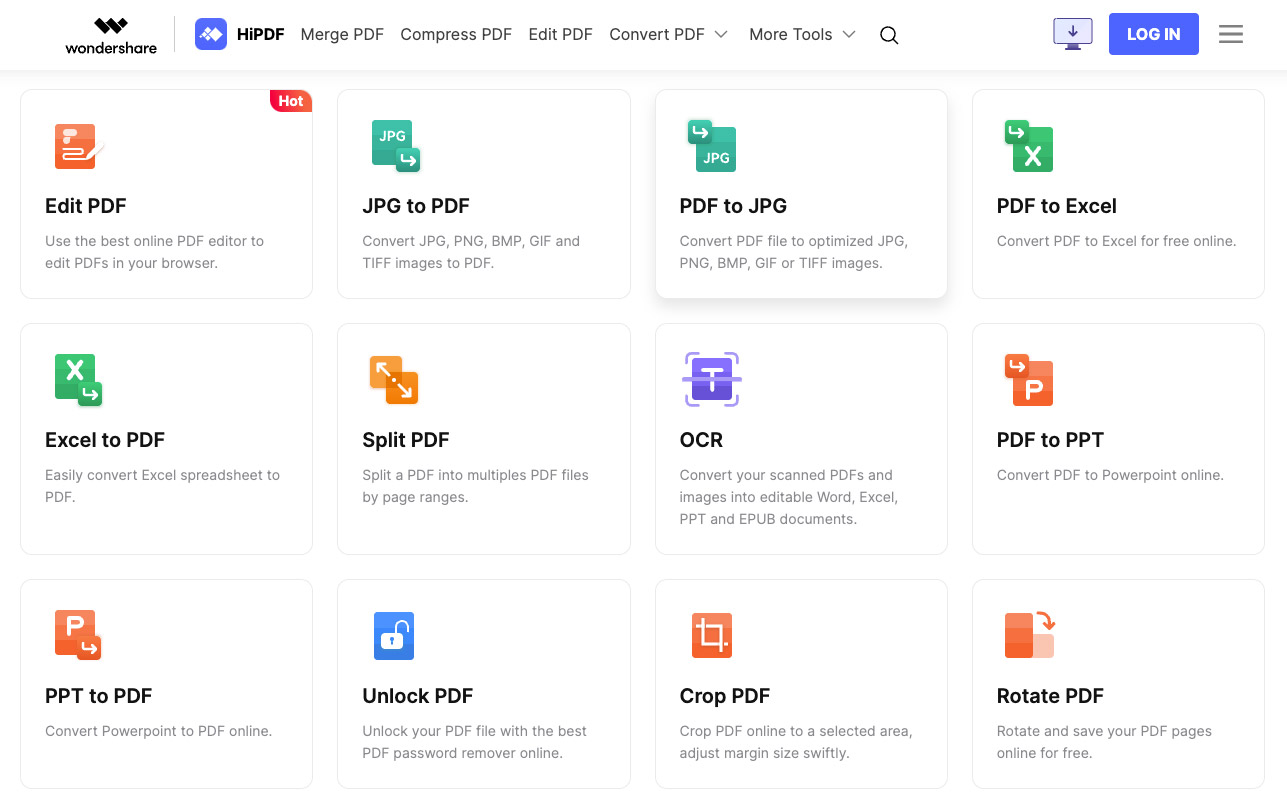Click 'Rotate and save your PDF pages' text
Viewport: 1287px width, 804px height.
point(1104,742)
